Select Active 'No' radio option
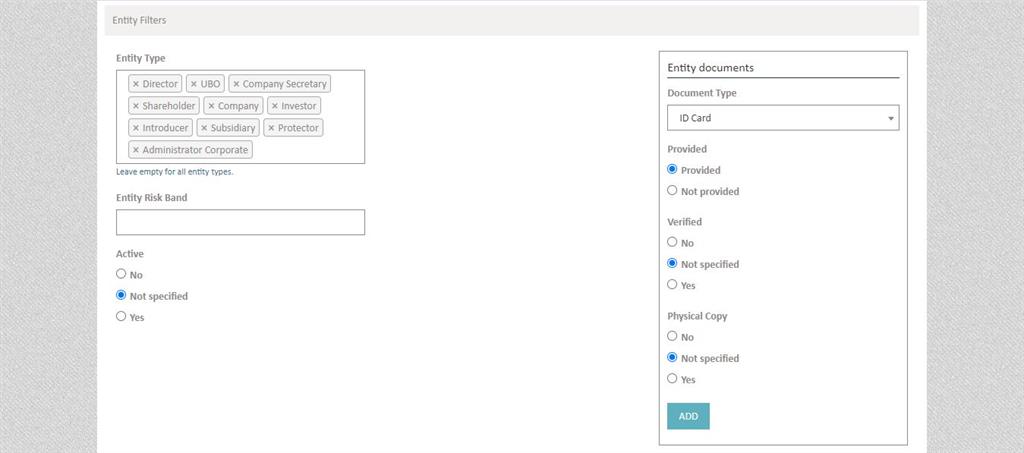This screenshot has width=1024, height=453. point(121,274)
